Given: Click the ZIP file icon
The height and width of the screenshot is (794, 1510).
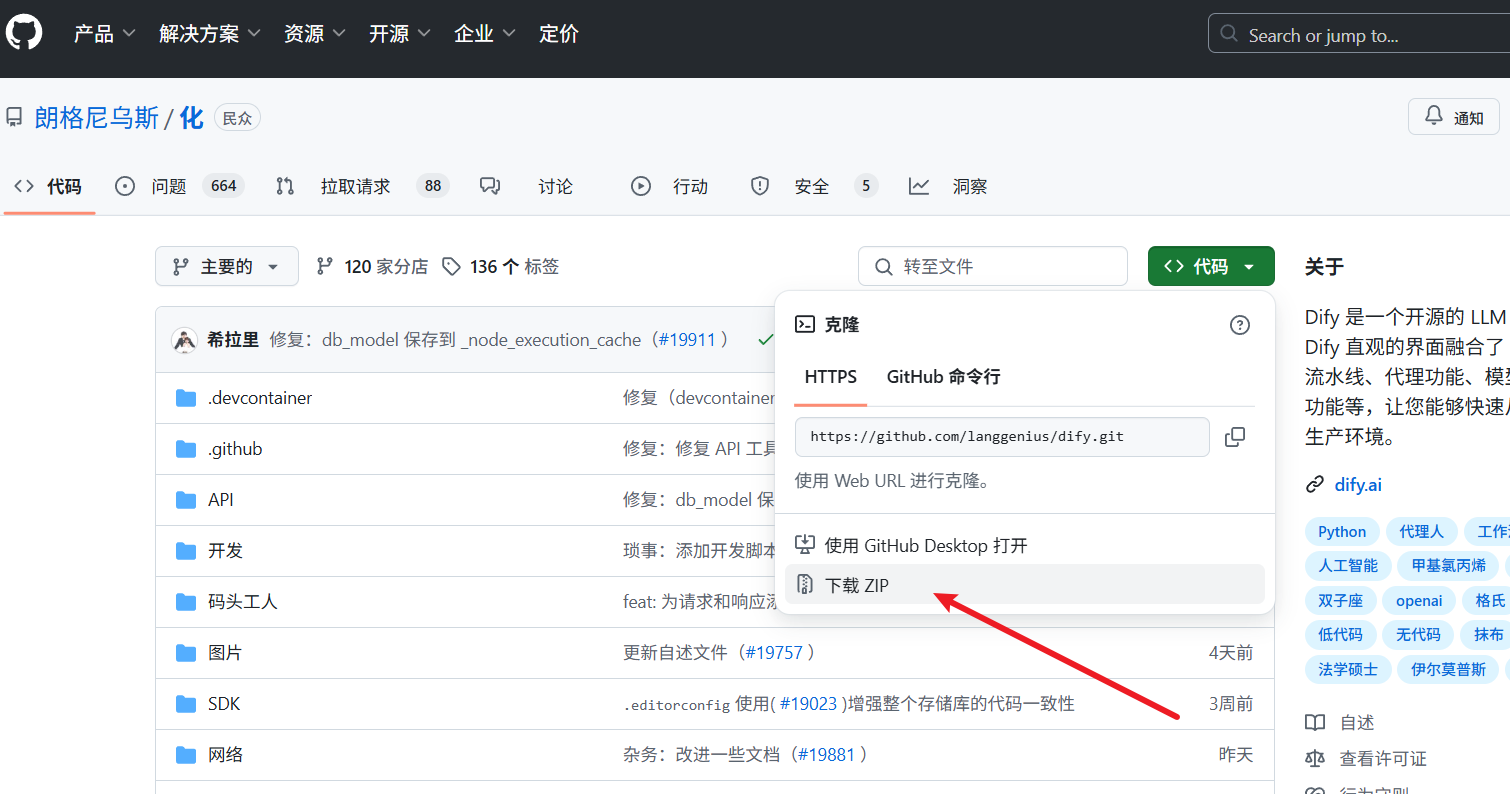Looking at the screenshot, I should pyautogui.click(x=805, y=585).
